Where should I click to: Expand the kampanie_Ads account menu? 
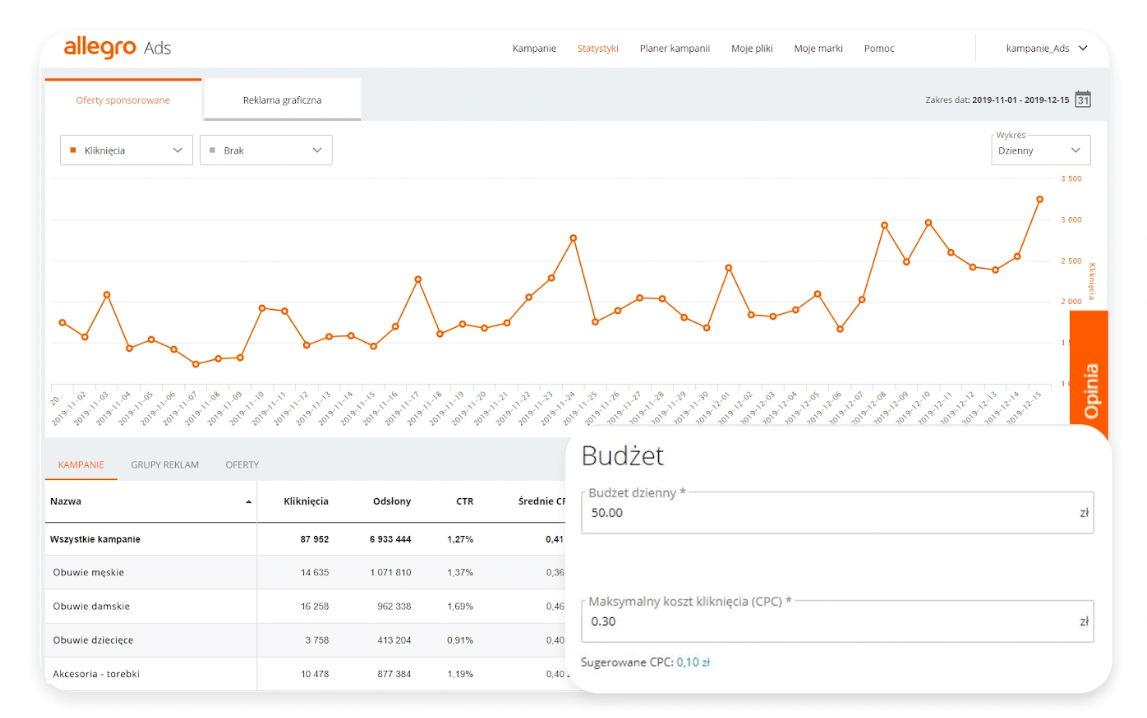click(1046, 48)
